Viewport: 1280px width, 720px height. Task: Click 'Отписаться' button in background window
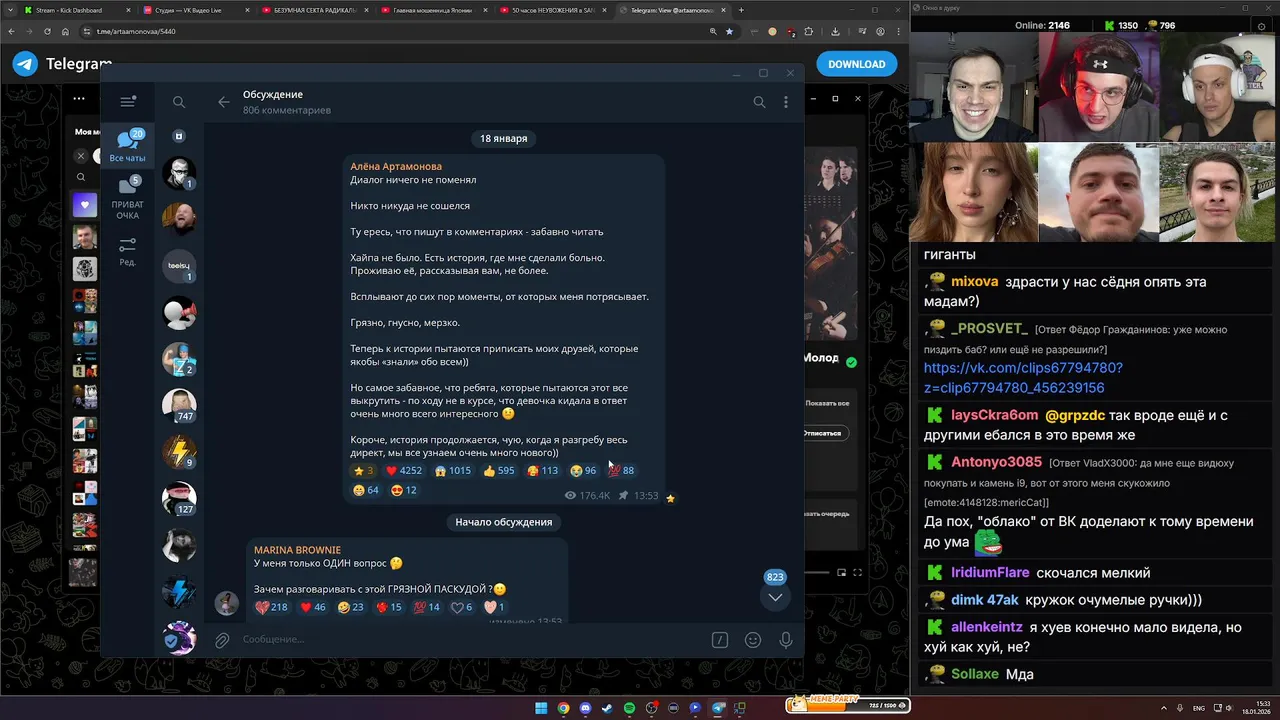point(825,433)
